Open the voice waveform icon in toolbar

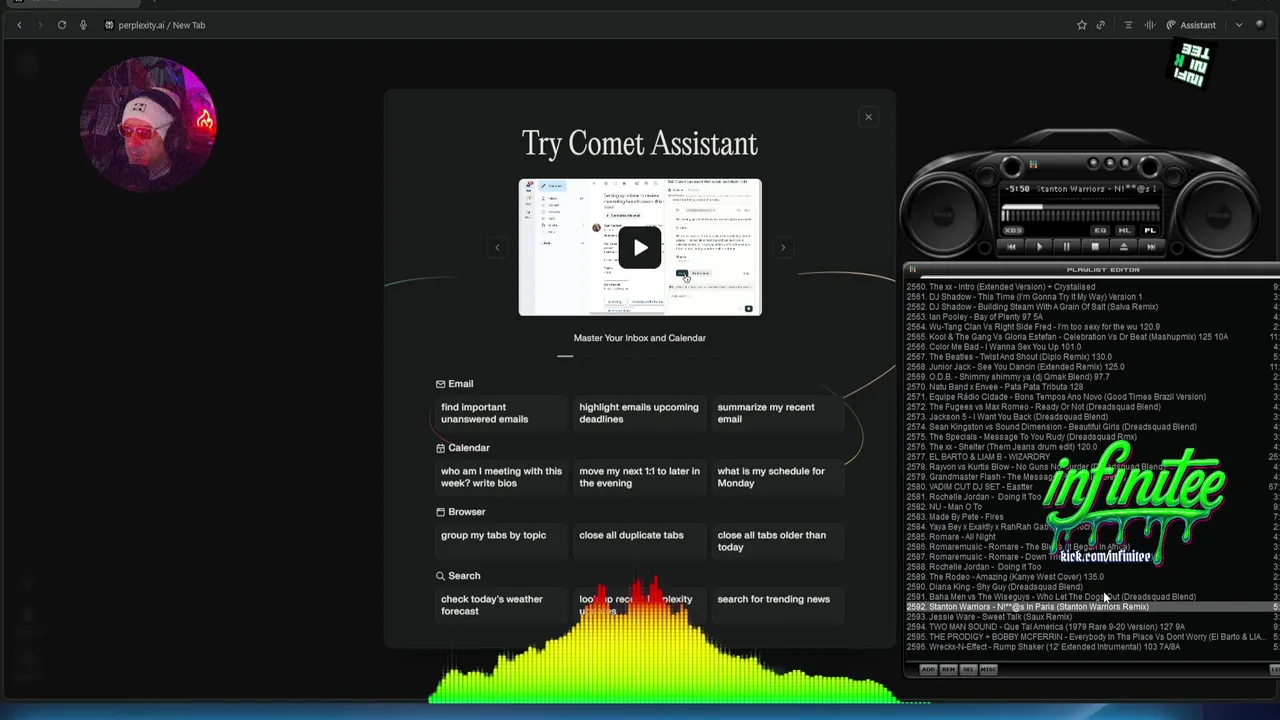pos(1150,25)
